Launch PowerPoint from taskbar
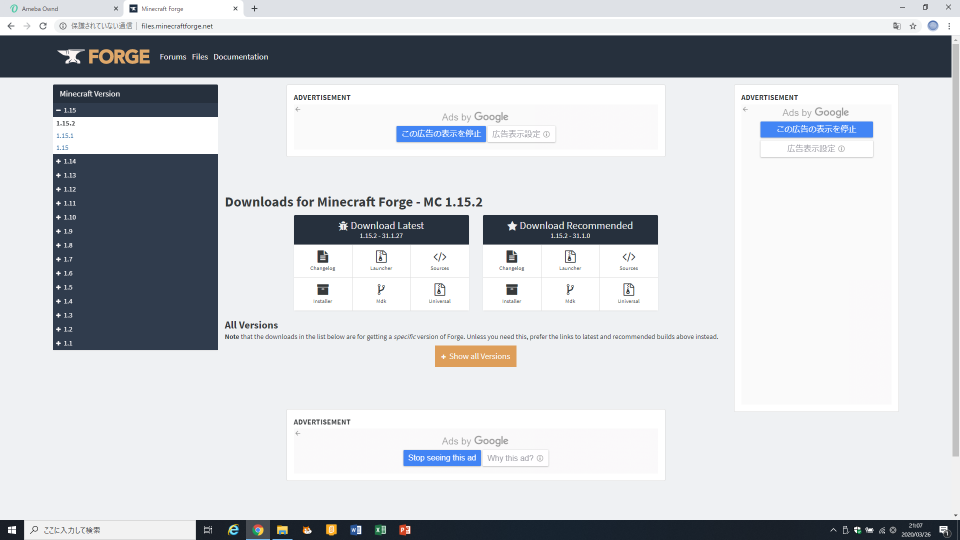Screen dimensions: 960x540 (x=405, y=530)
